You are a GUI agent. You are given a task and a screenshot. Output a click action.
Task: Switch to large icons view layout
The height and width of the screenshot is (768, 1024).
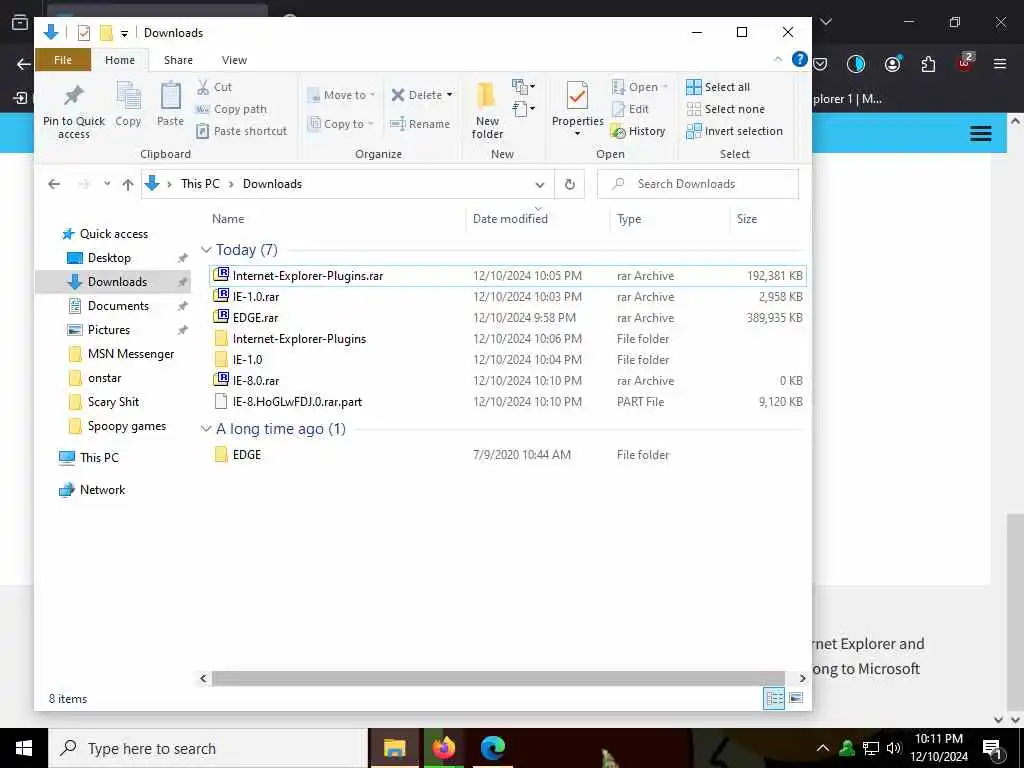[x=796, y=698]
